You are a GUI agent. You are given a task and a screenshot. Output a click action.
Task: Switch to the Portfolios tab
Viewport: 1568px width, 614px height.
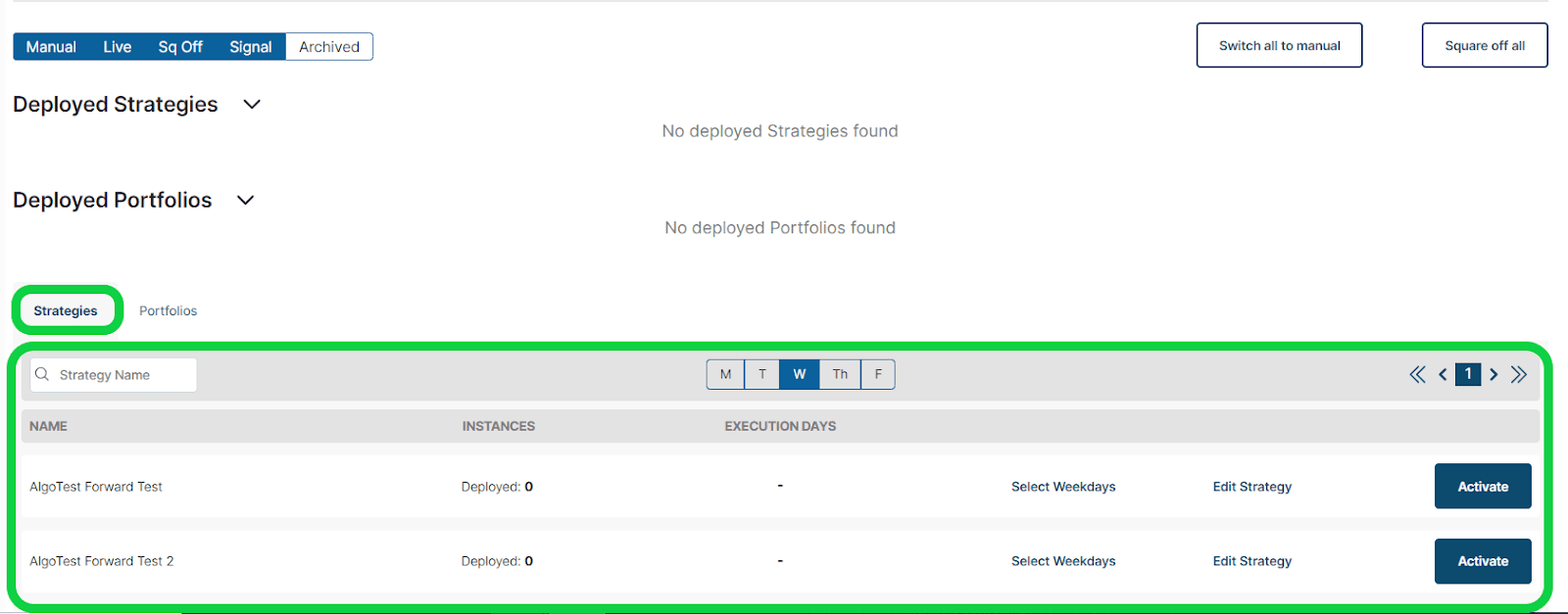click(x=168, y=310)
